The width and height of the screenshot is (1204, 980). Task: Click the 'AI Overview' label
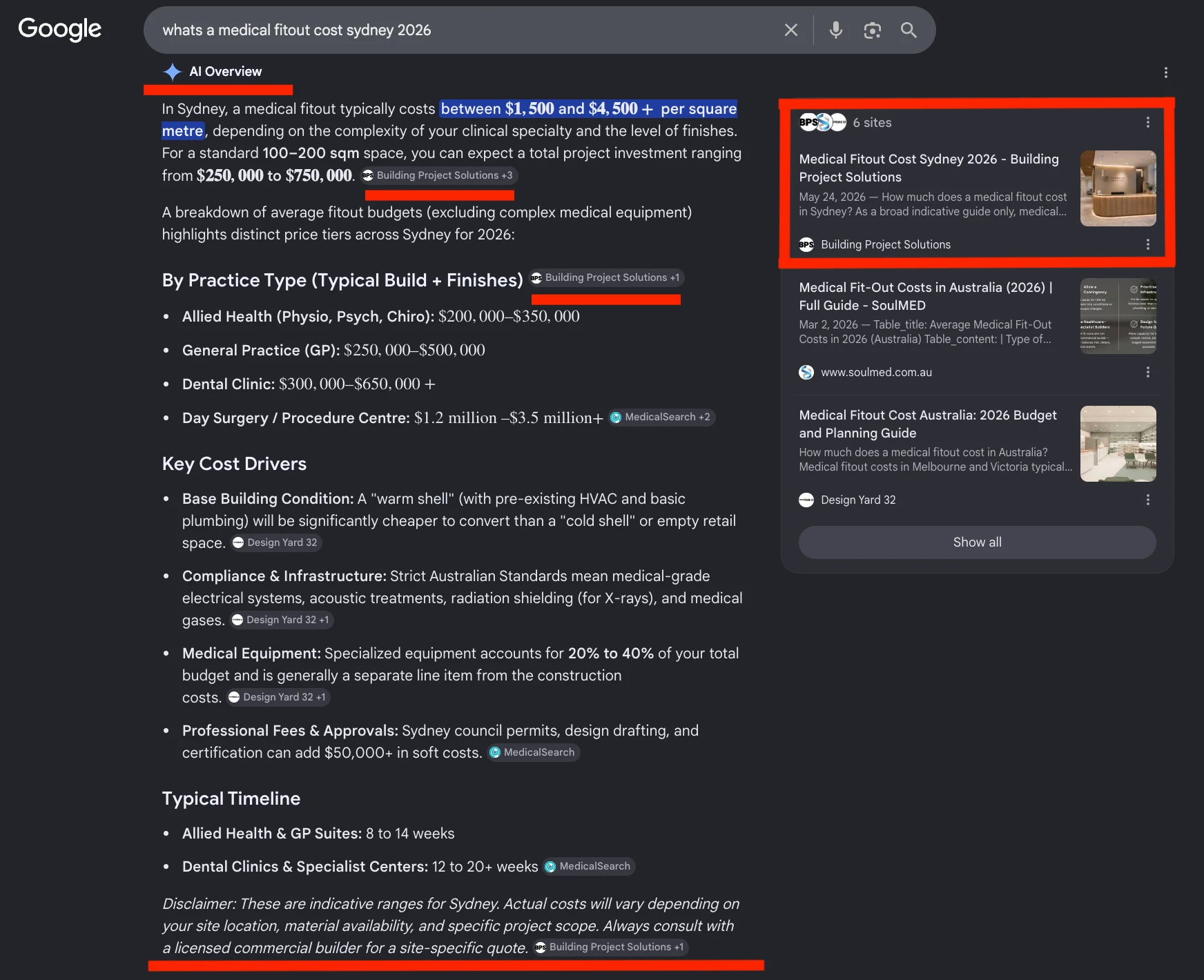point(226,72)
